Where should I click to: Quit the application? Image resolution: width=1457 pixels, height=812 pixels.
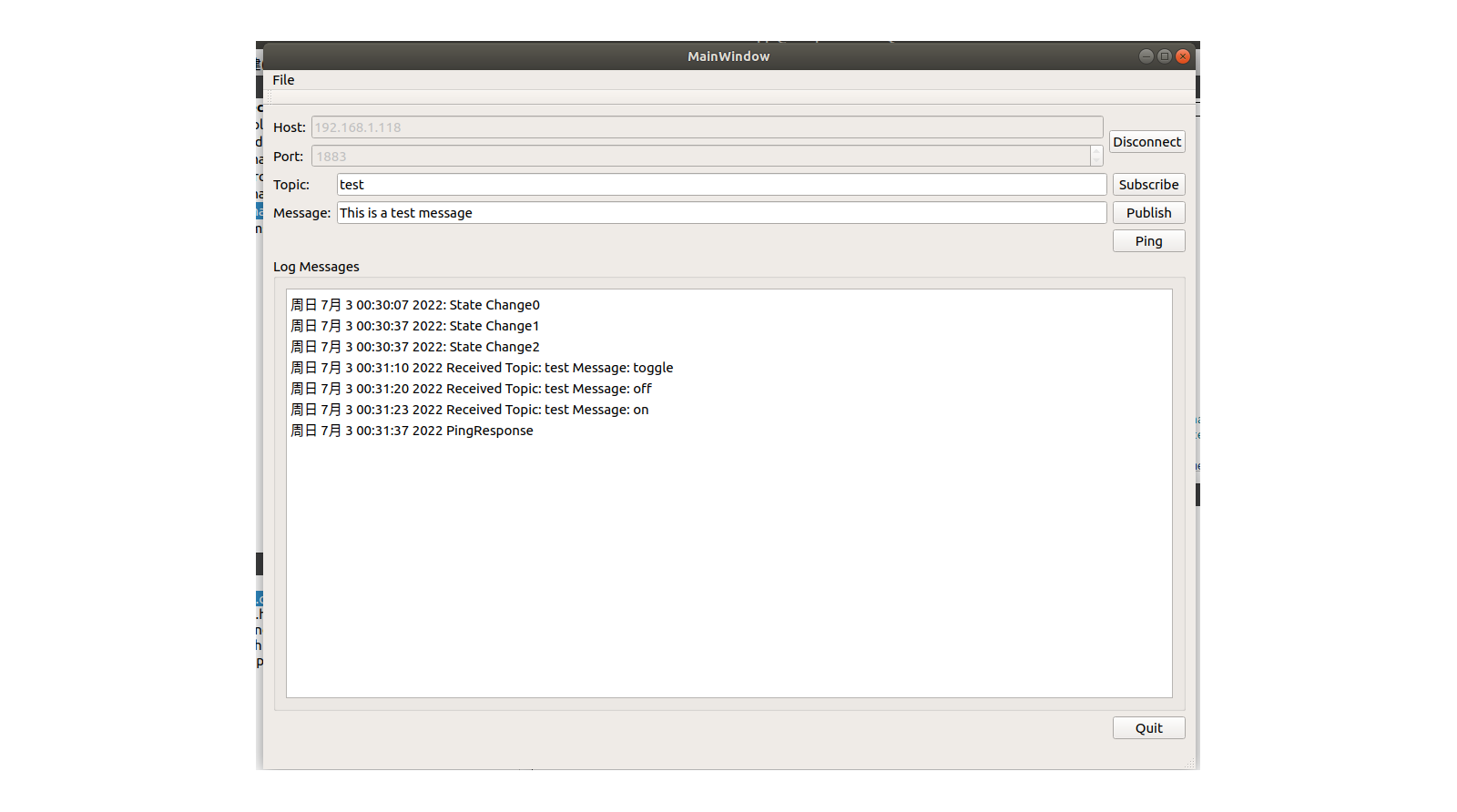(1148, 728)
